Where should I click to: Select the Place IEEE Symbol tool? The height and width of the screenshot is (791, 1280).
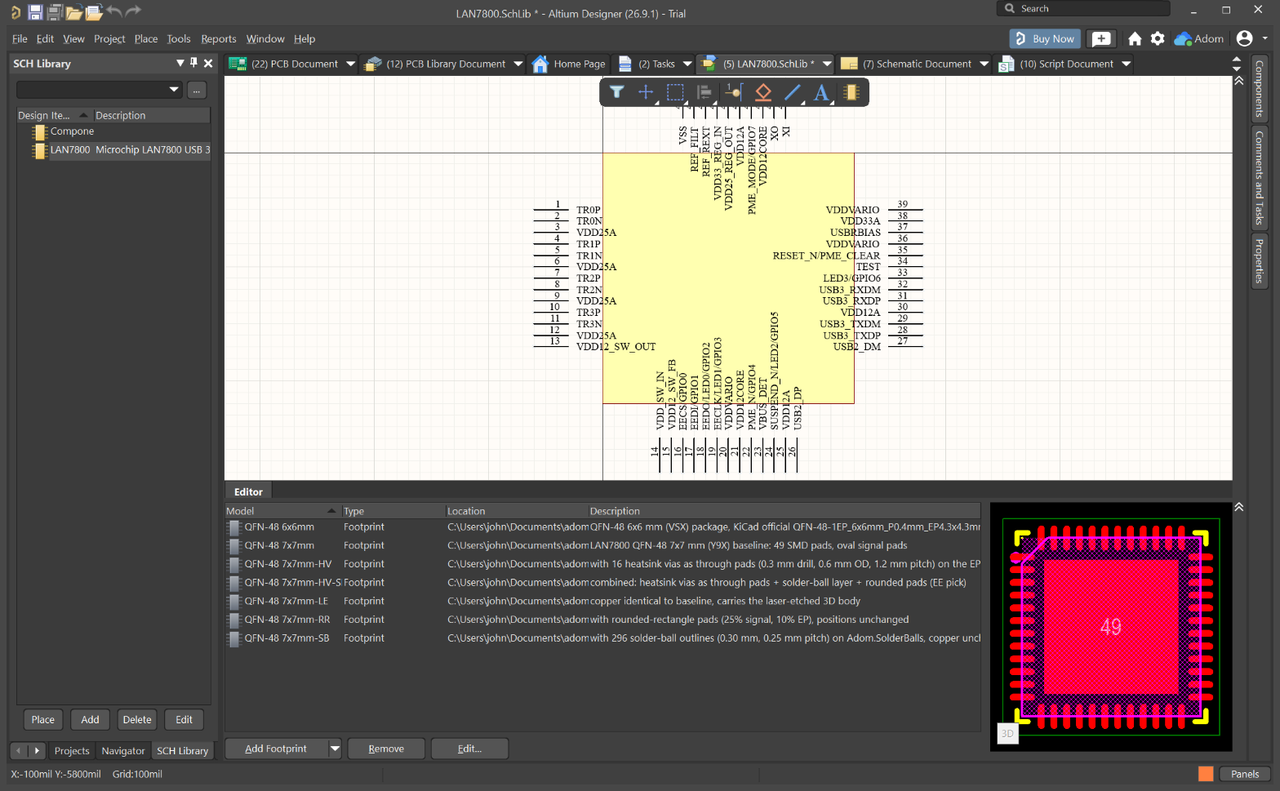point(762,93)
